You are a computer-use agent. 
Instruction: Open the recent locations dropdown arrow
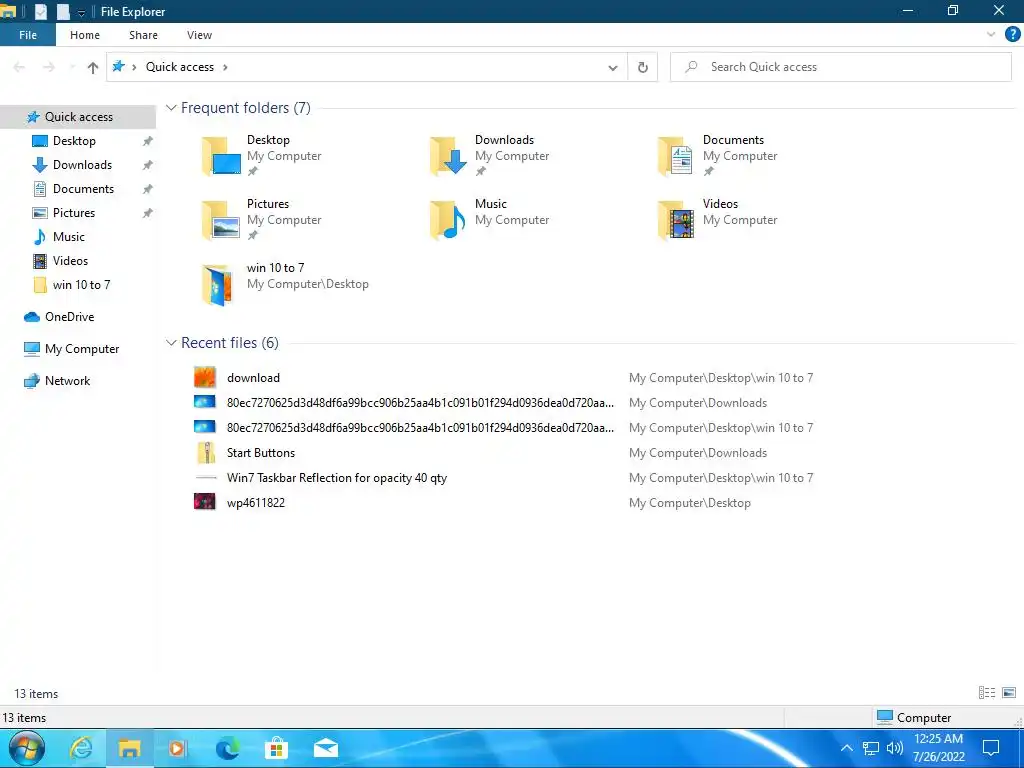click(x=72, y=67)
